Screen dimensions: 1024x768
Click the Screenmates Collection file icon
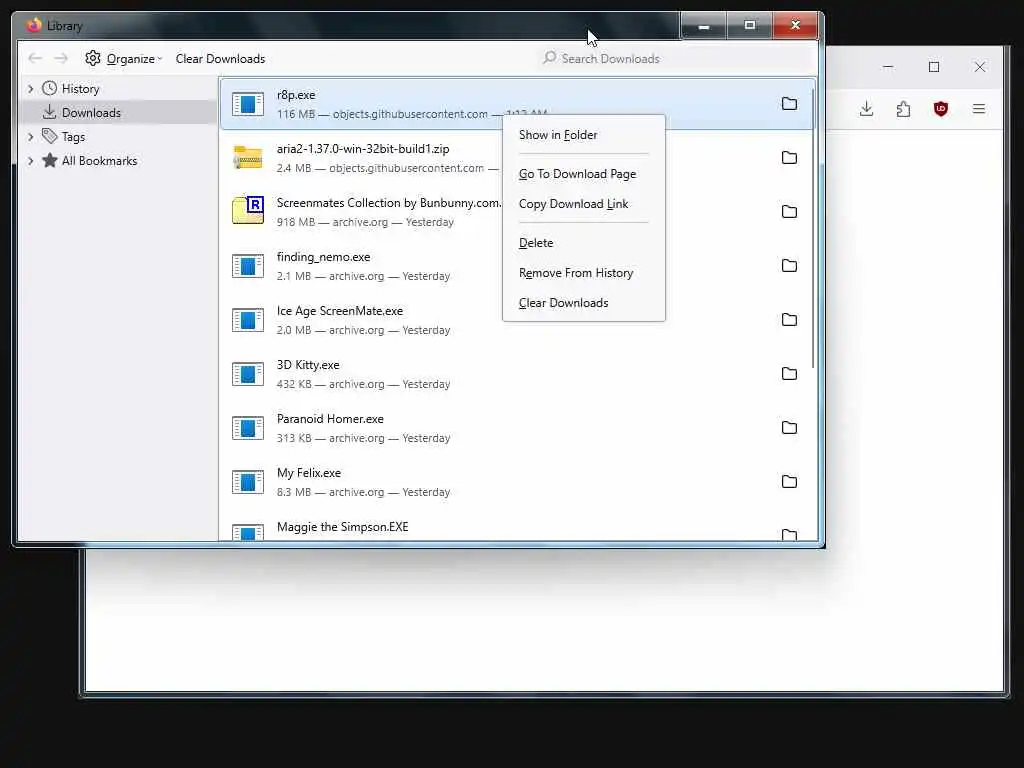click(x=248, y=210)
